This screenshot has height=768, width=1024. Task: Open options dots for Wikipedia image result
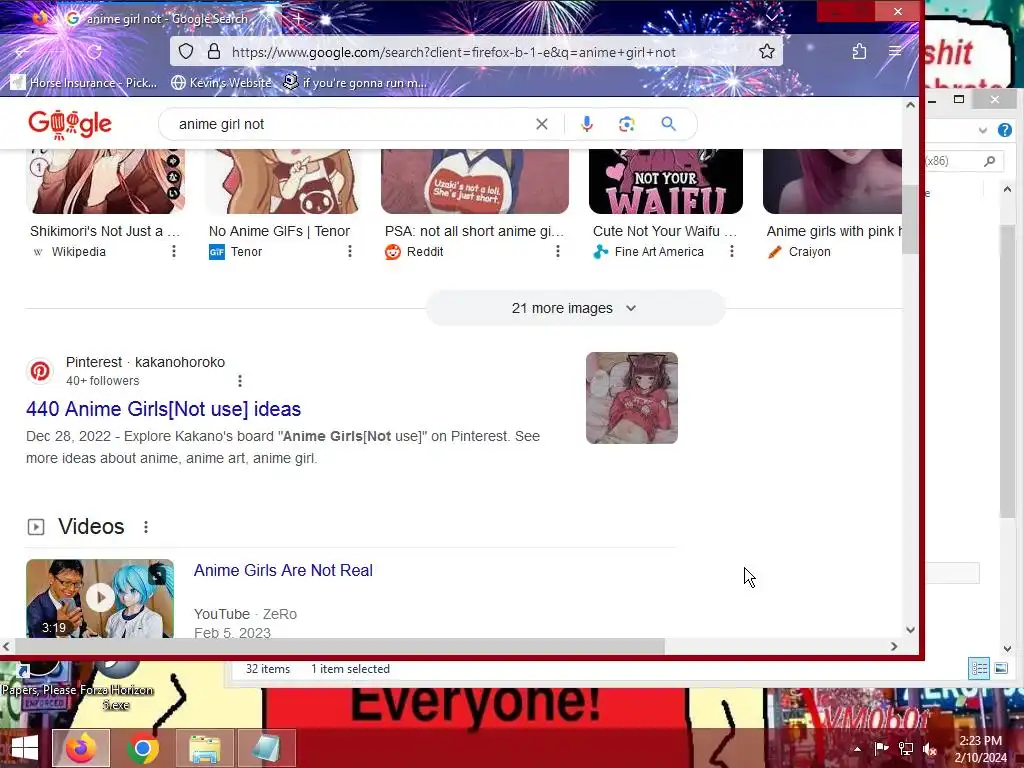coord(174,251)
